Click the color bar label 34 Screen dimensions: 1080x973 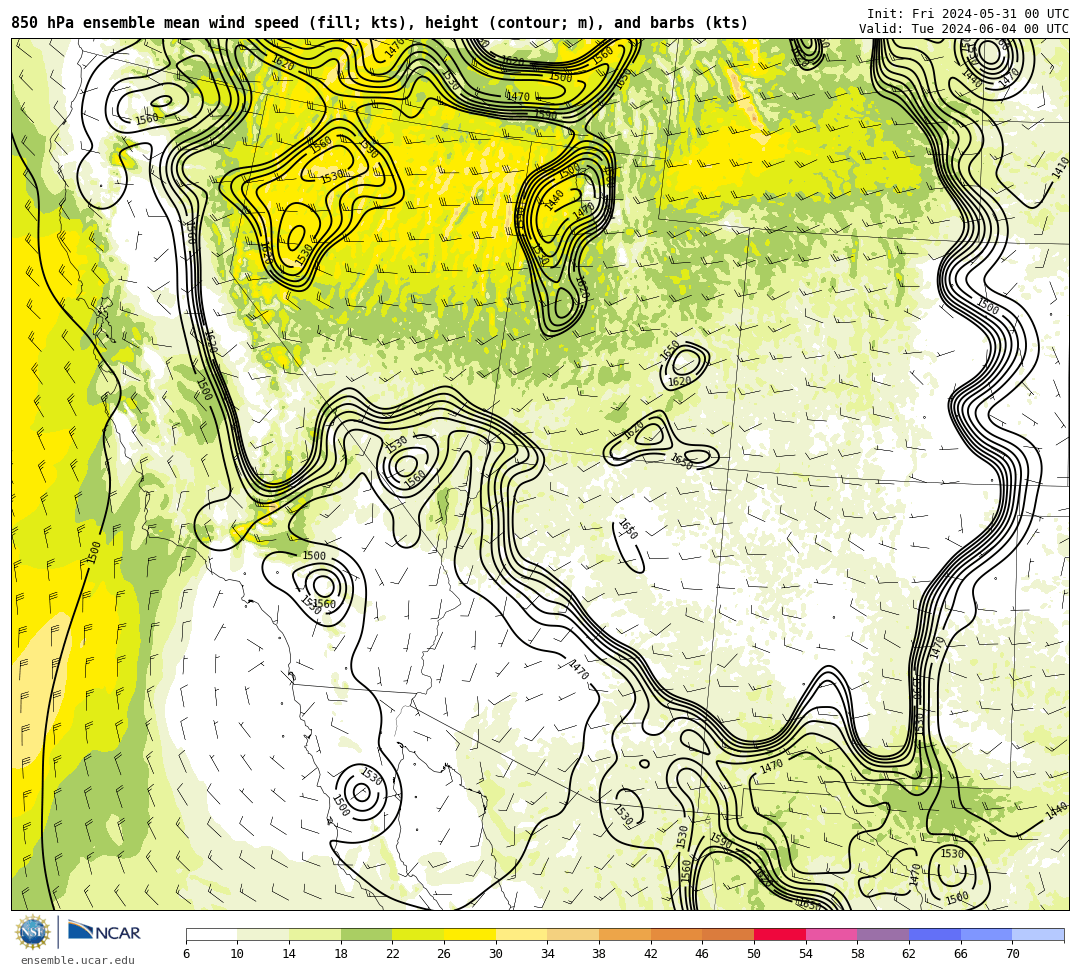click(548, 954)
